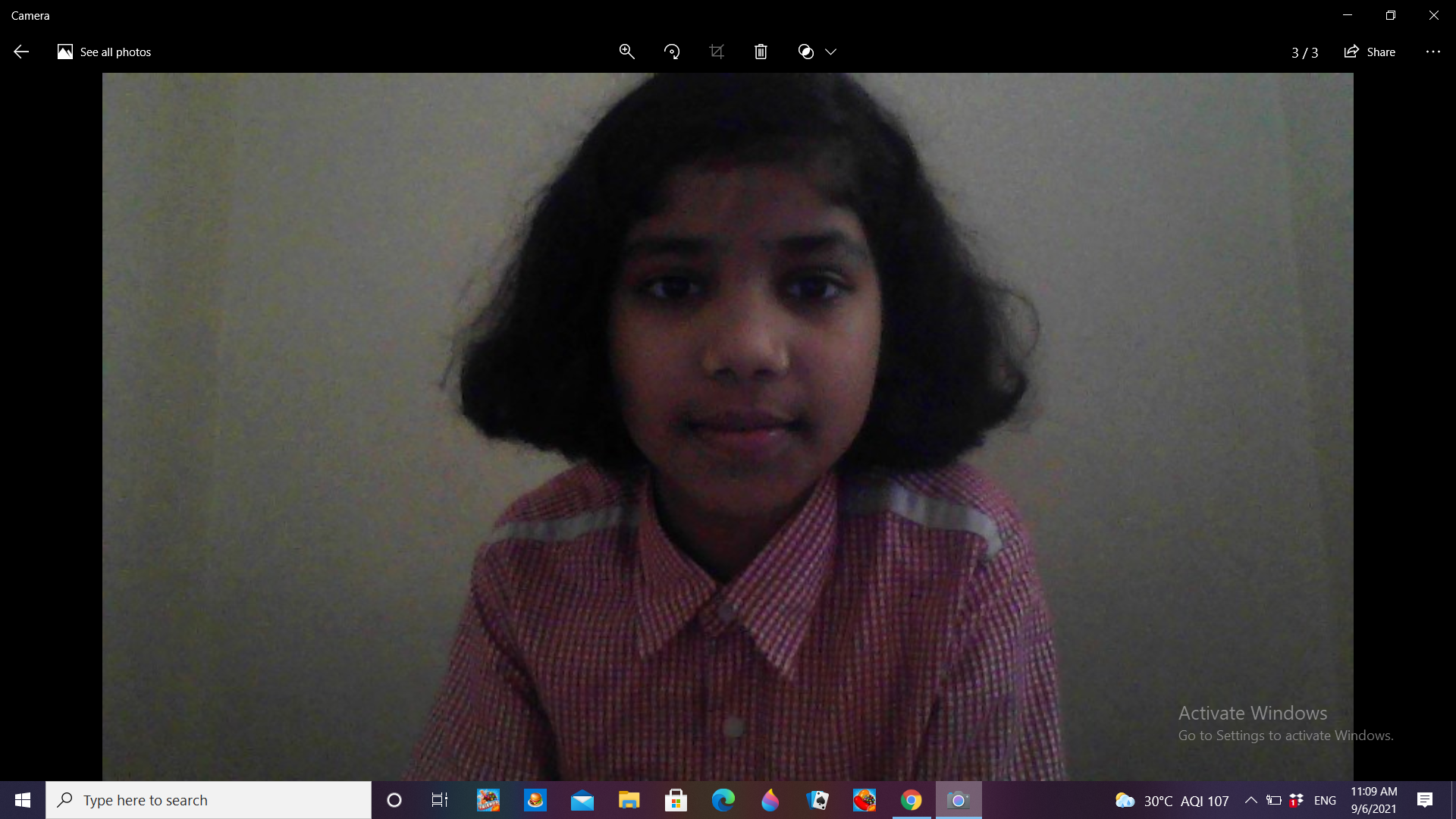1456x819 pixels.
Task: Expand the Edit & Create dropdown chevron
Action: pos(831,52)
